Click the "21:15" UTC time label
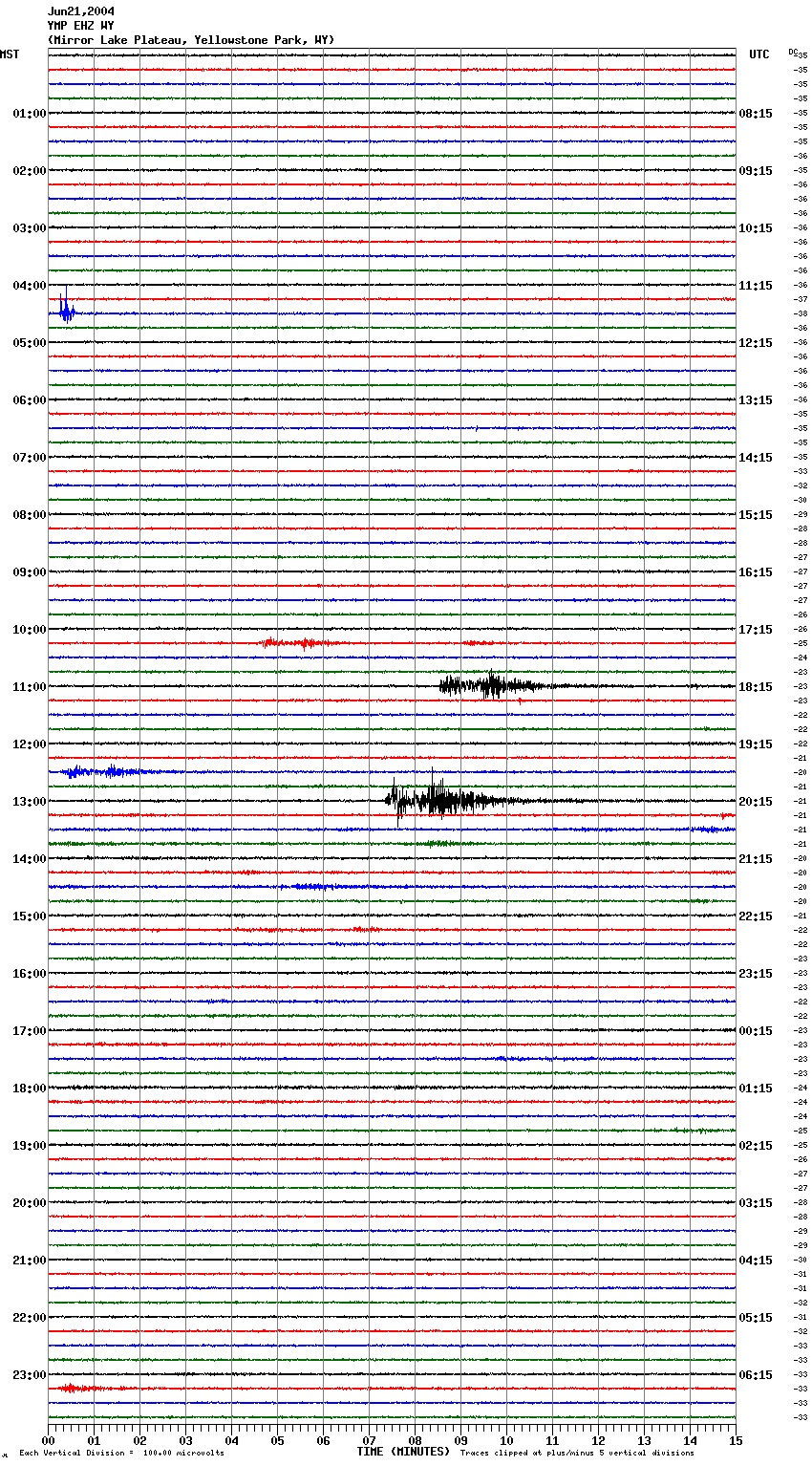812x1466 pixels. click(756, 859)
